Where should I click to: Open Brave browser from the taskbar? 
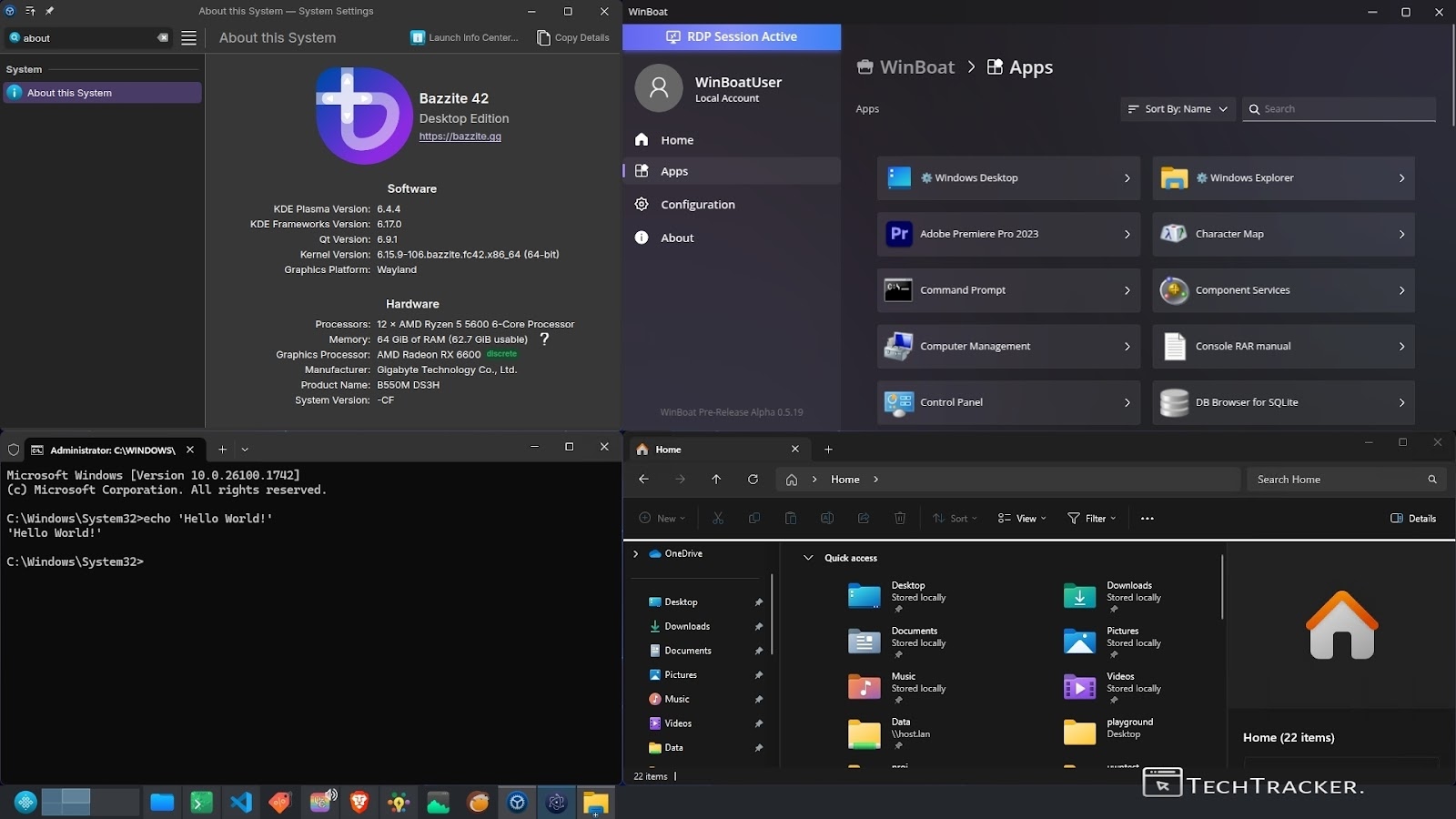[x=359, y=802]
